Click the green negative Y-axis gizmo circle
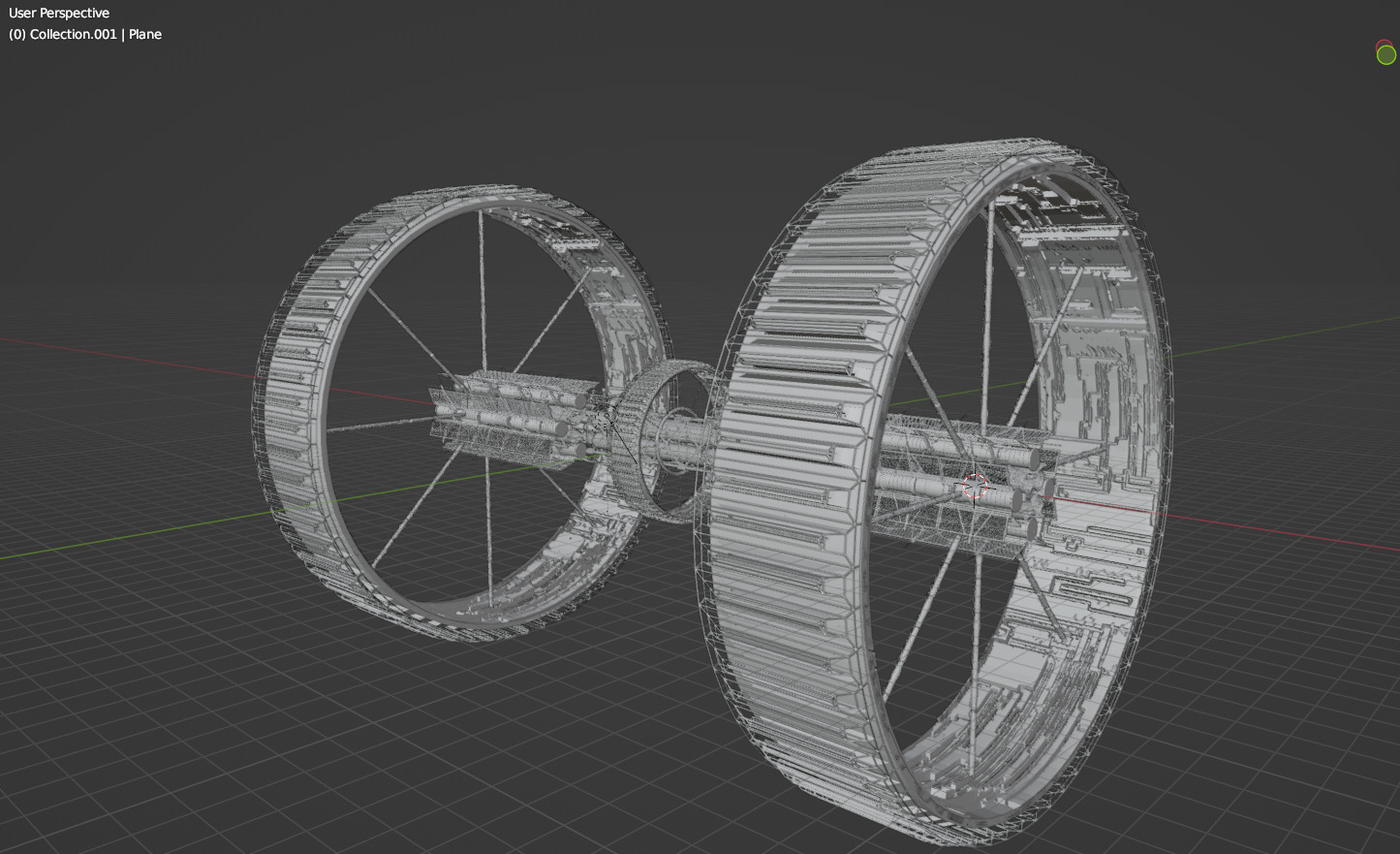This screenshot has height=854, width=1400. 1386,55
